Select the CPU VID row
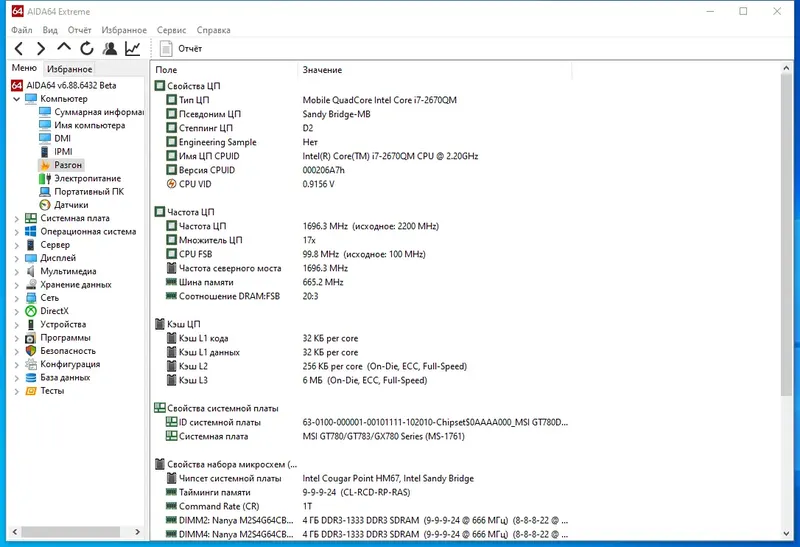 pos(361,184)
